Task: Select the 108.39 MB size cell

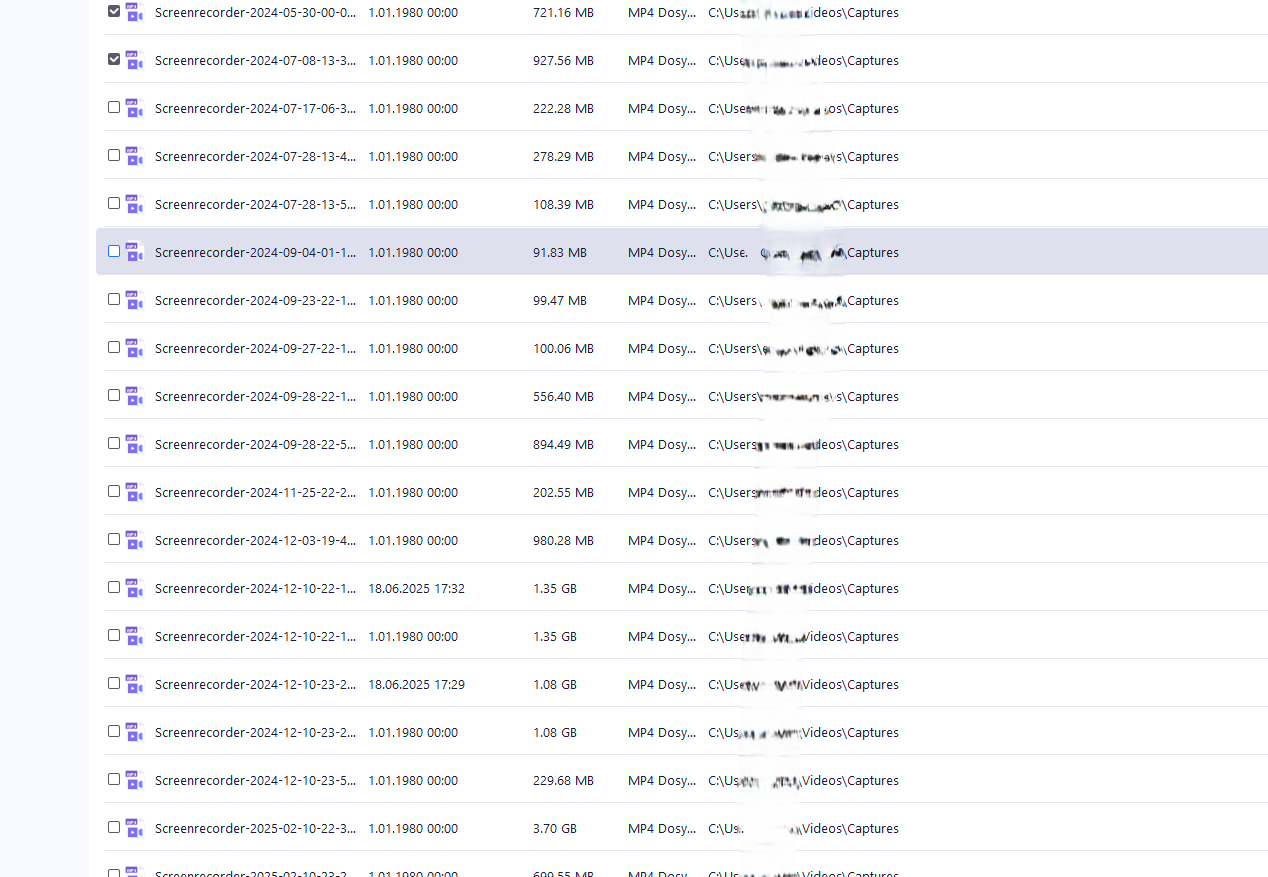Action: click(563, 204)
